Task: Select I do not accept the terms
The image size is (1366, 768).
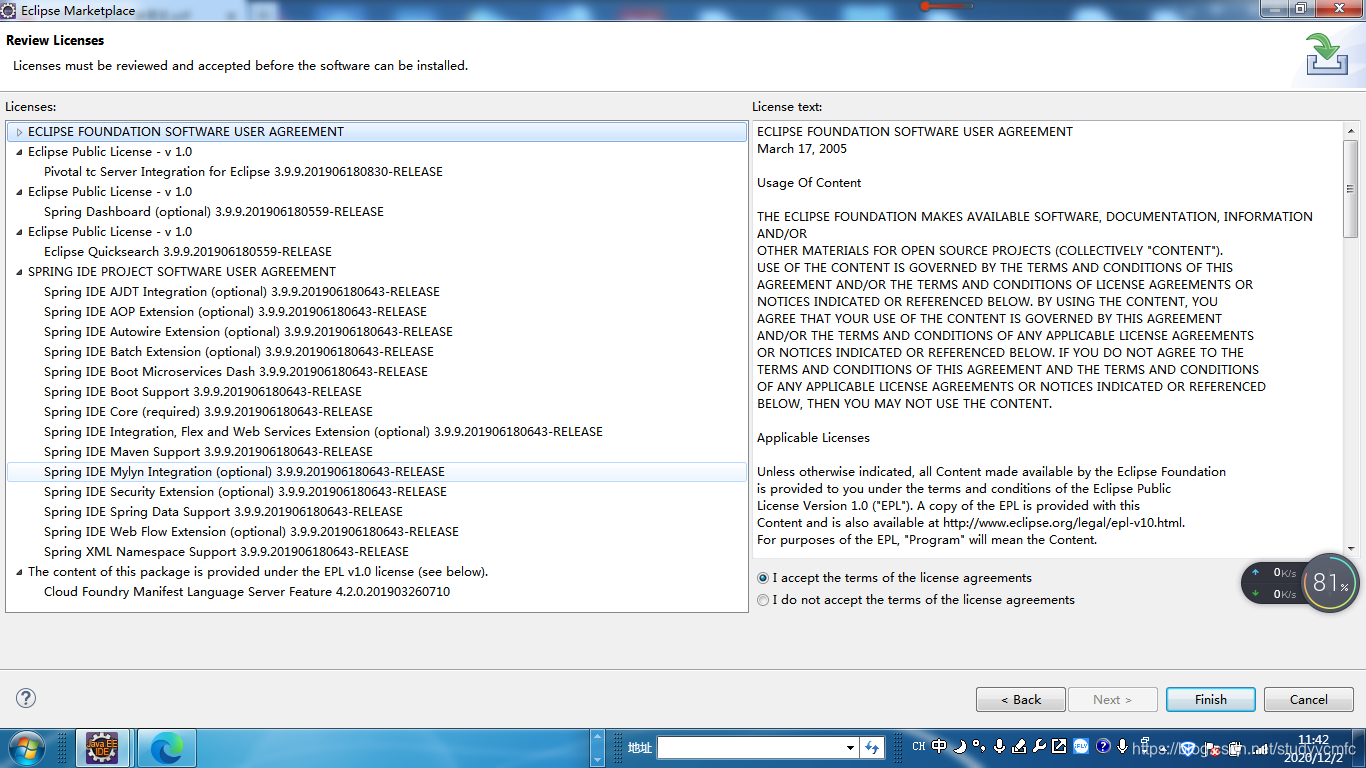Action: click(x=764, y=600)
